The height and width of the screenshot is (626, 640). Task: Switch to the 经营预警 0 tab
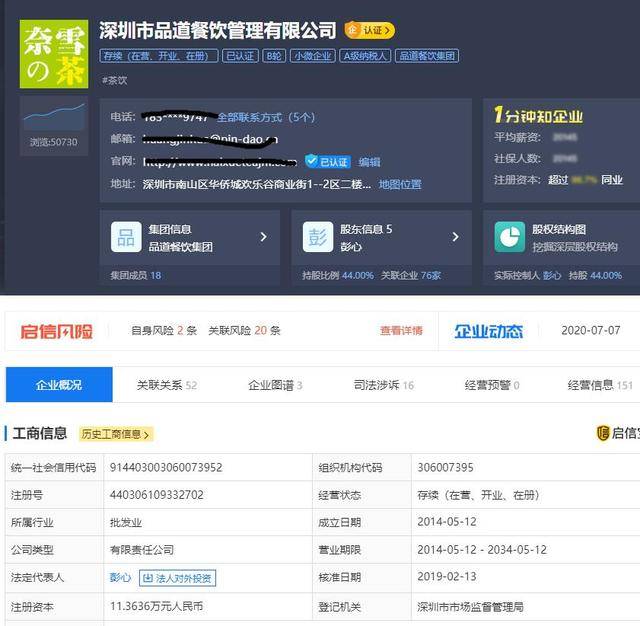pos(492,385)
